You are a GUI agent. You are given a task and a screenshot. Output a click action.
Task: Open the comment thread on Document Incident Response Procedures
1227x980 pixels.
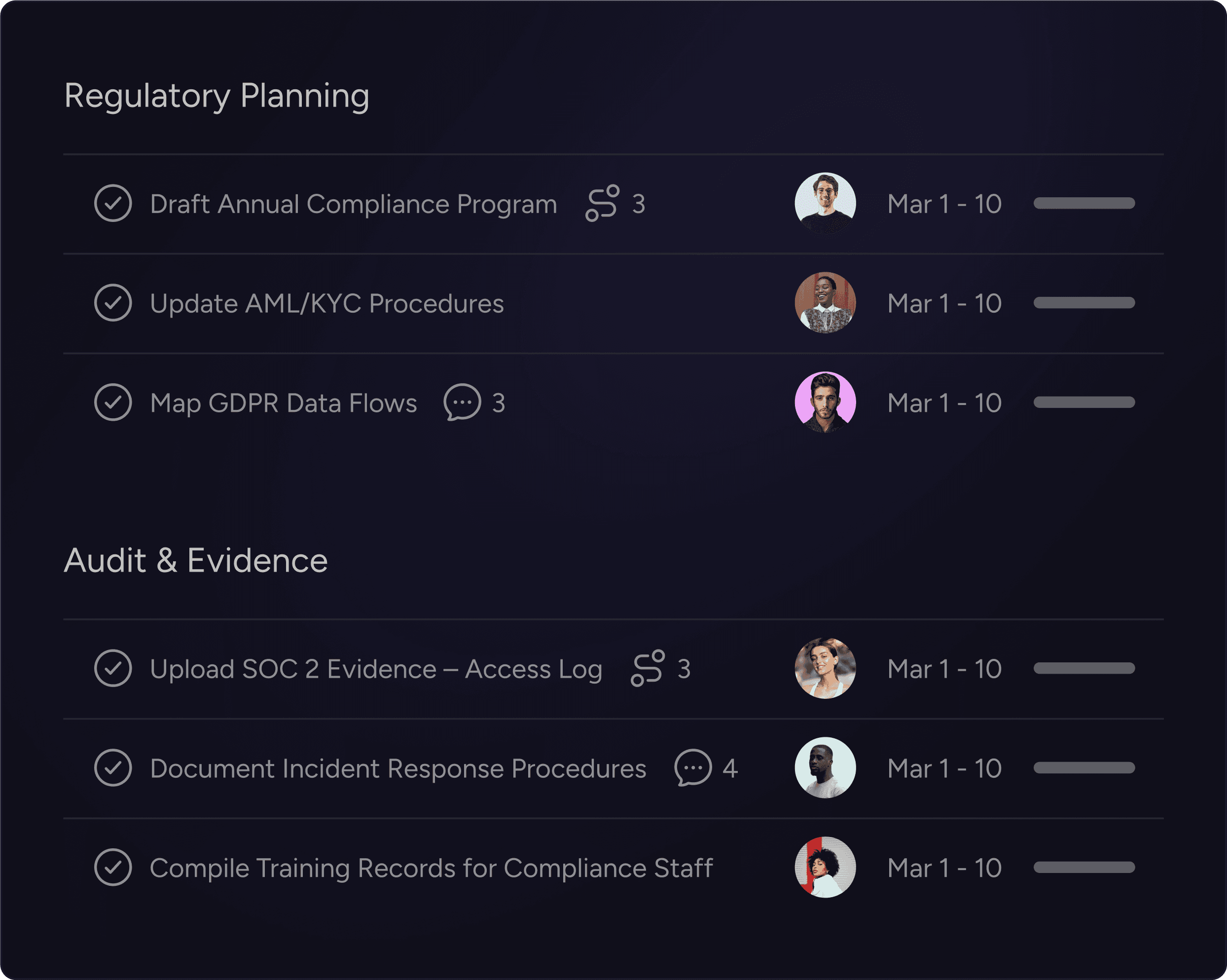click(693, 768)
